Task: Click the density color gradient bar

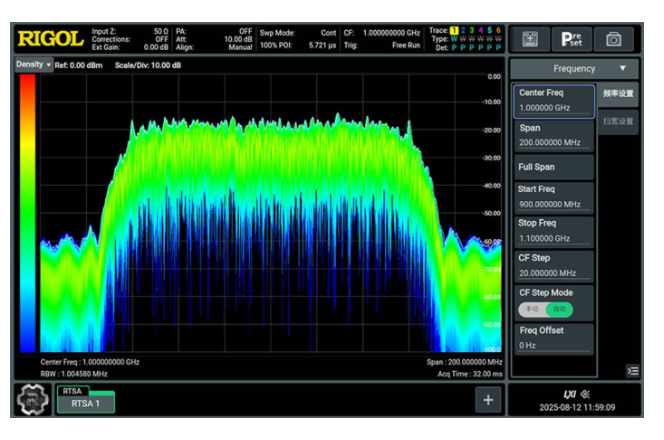Action: [x=28, y=213]
